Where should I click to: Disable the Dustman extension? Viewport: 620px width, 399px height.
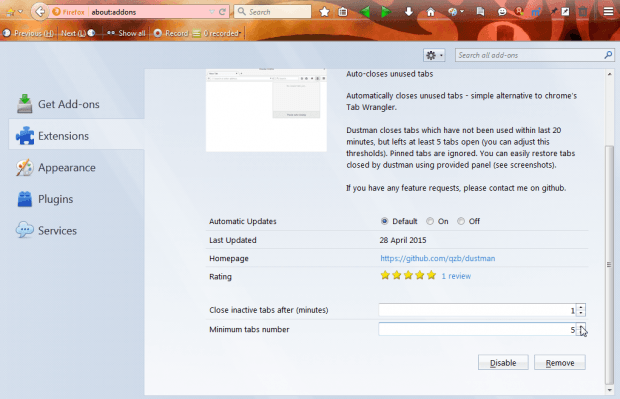click(503, 363)
